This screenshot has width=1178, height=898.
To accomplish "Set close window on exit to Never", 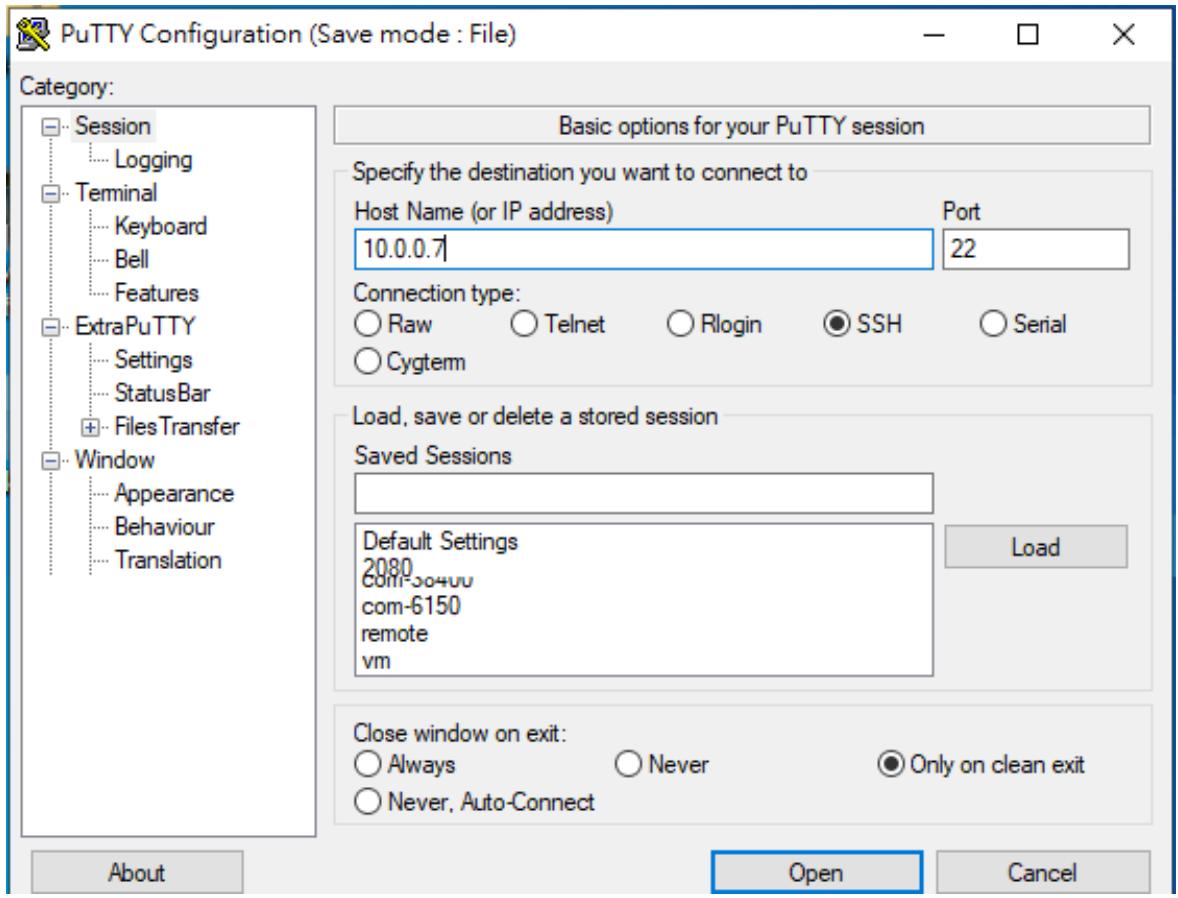I will tap(662, 764).
